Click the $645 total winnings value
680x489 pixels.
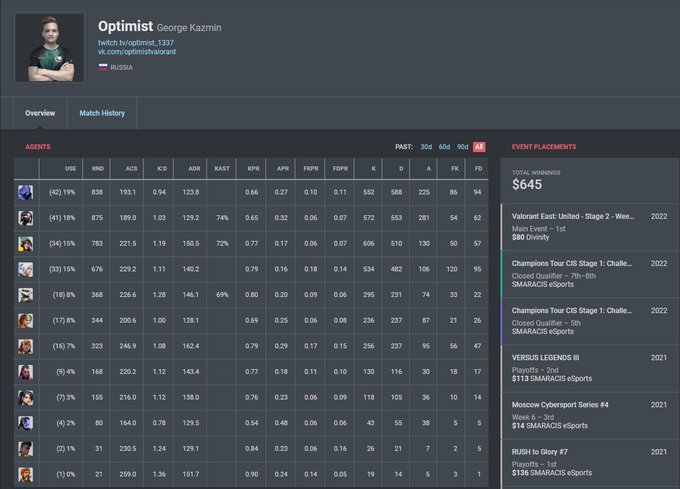point(527,185)
